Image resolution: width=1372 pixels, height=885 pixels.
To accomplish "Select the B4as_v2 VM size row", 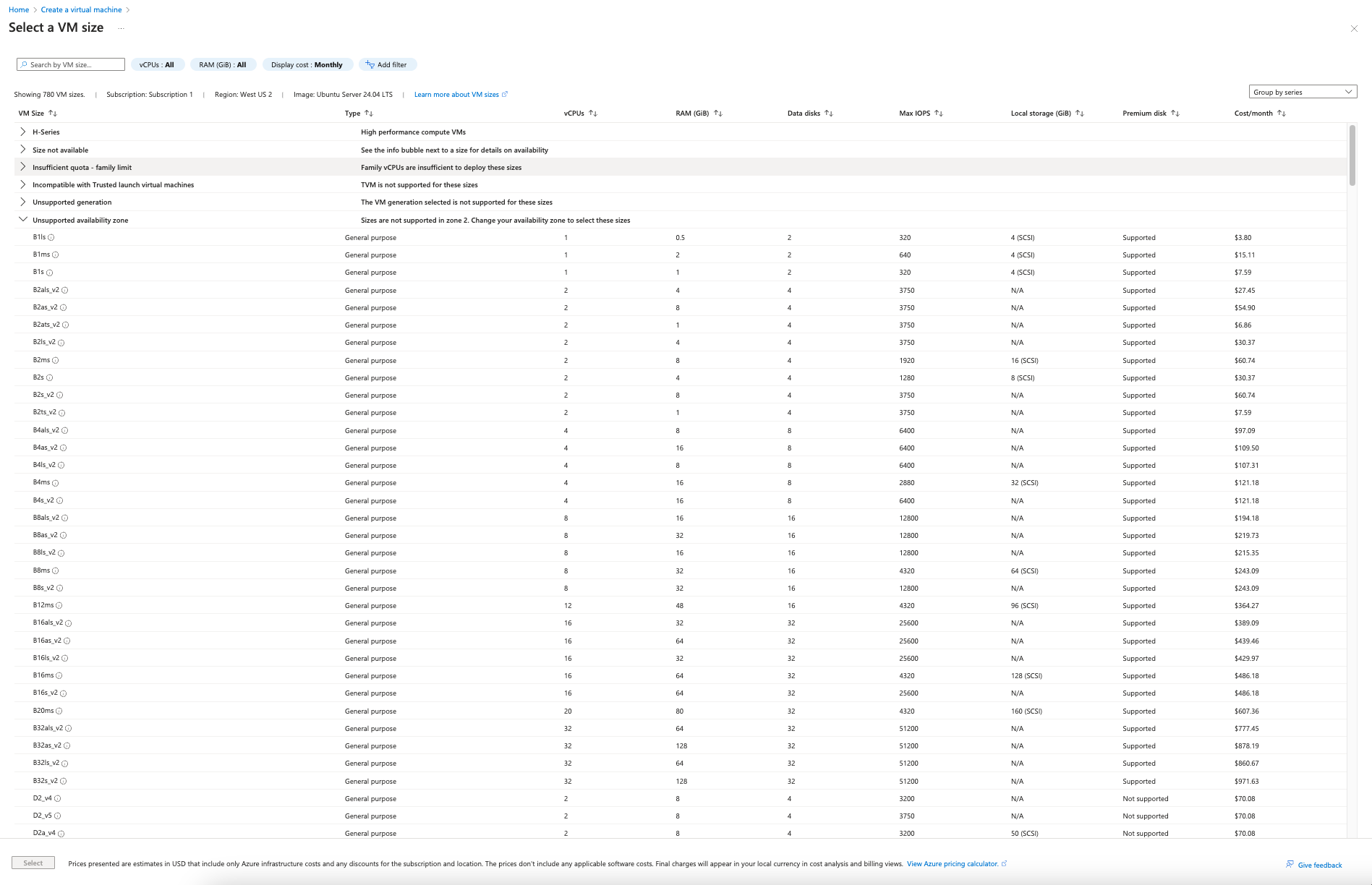I will [x=680, y=448].
